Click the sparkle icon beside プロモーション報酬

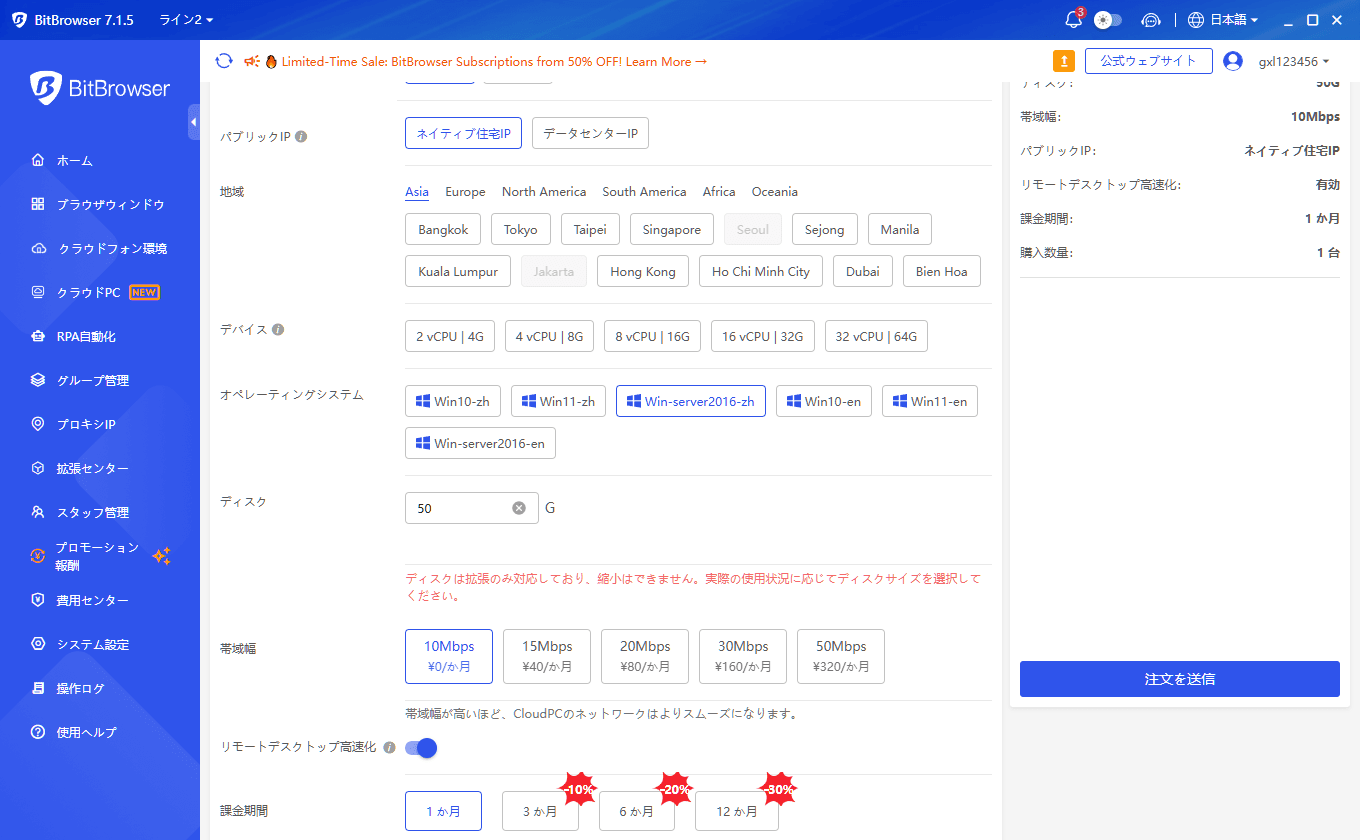point(161,556)
